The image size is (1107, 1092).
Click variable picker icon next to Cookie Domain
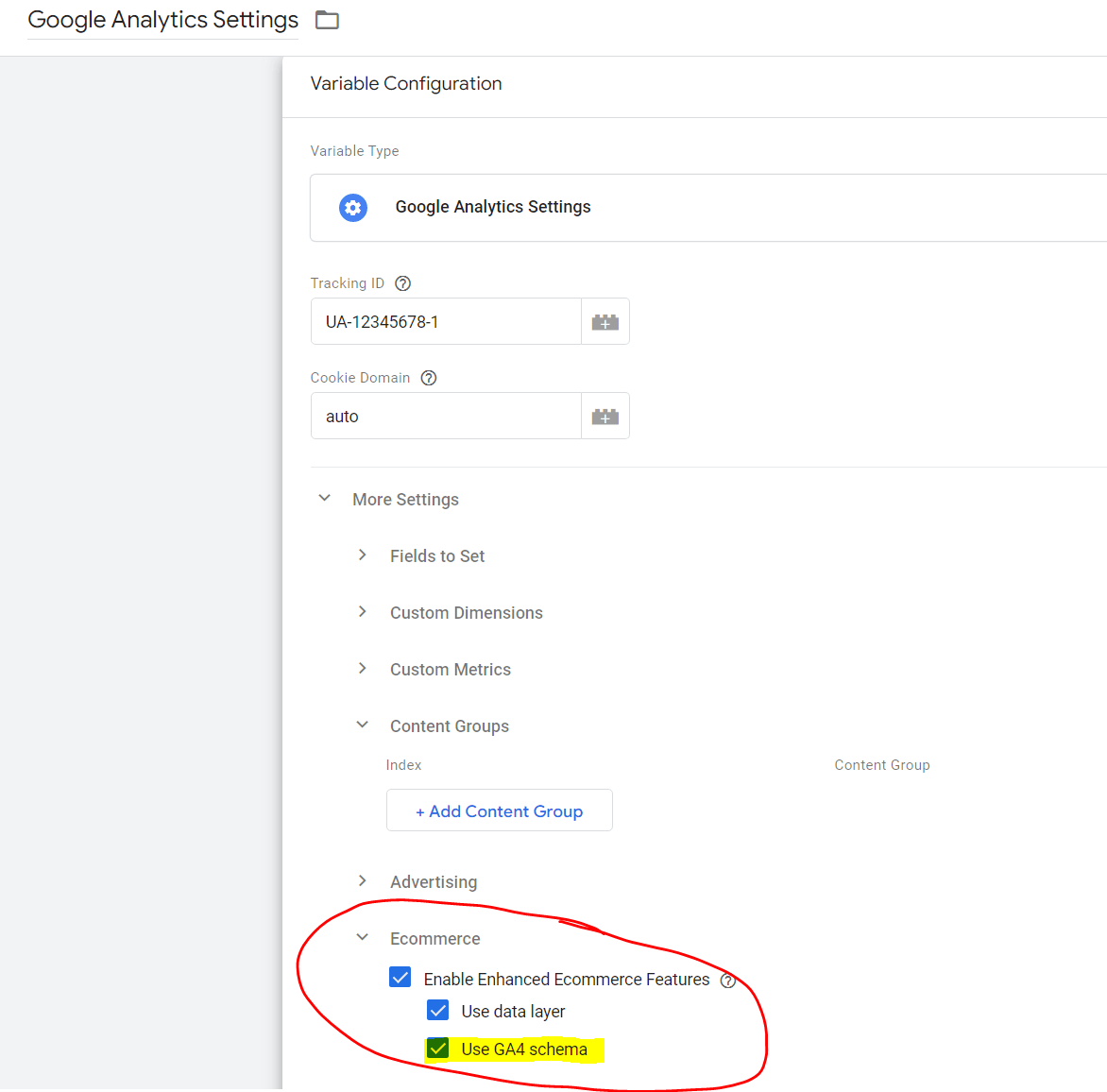605,417
